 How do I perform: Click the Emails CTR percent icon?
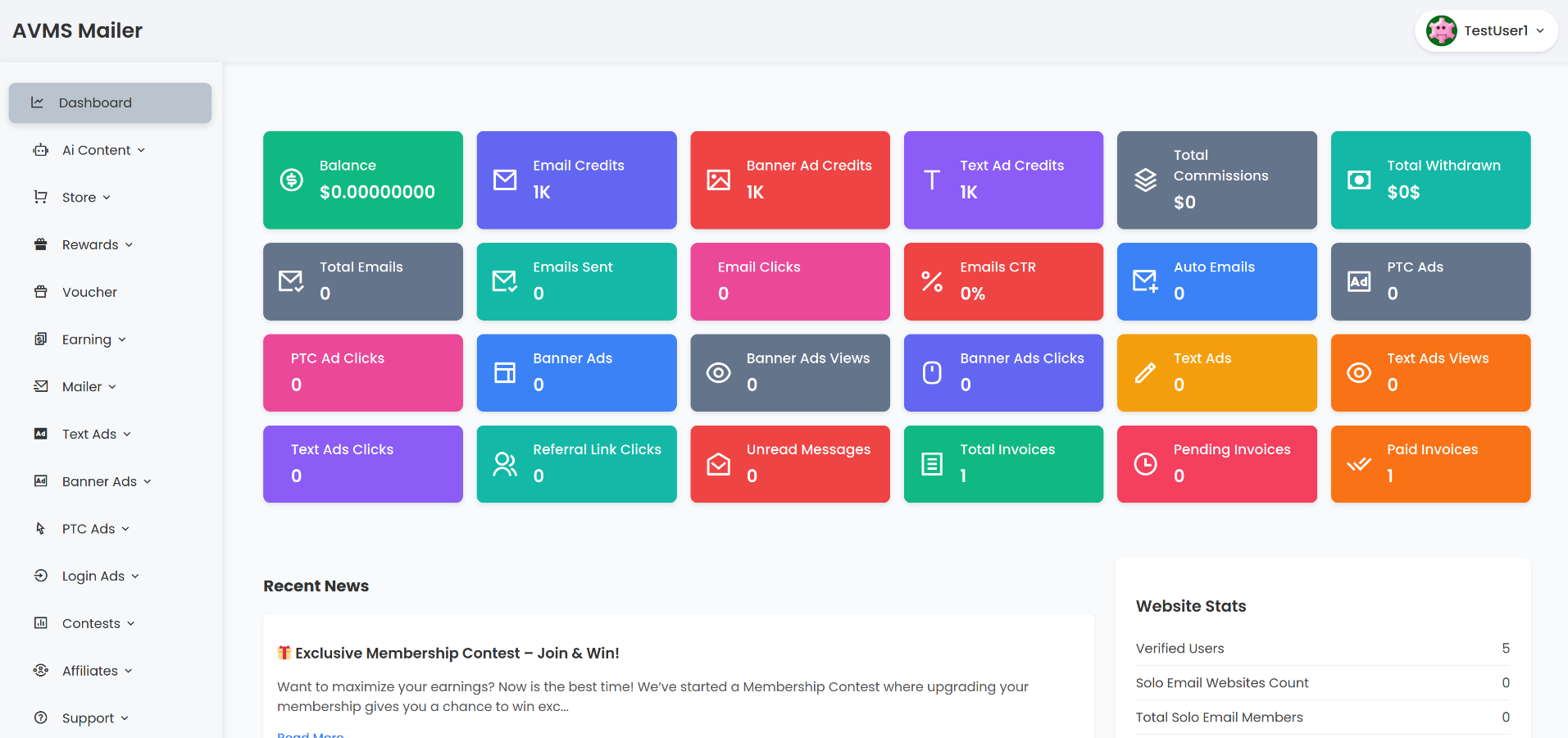[932, 281]
